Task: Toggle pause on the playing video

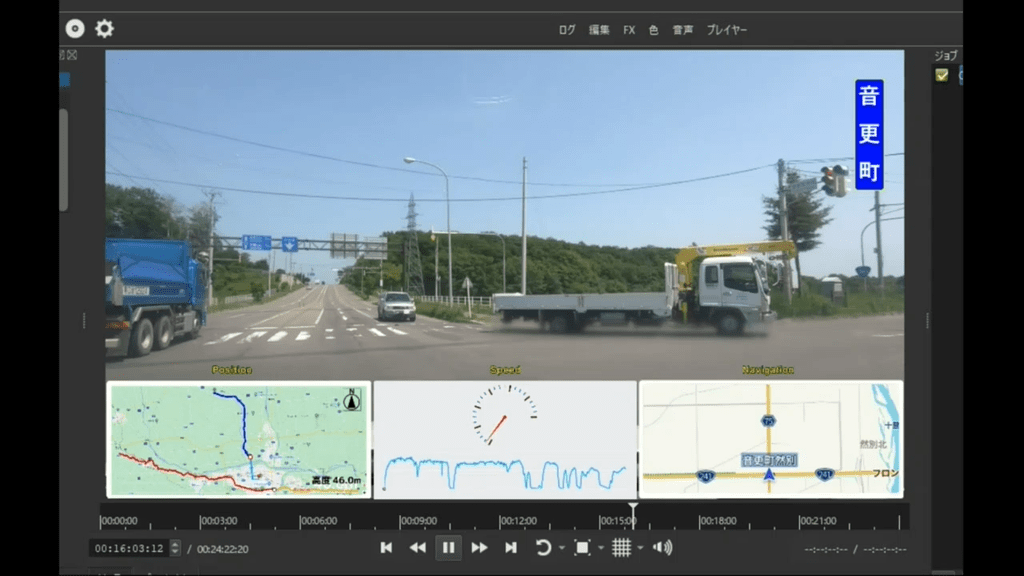Action: [x=449, y=547]
